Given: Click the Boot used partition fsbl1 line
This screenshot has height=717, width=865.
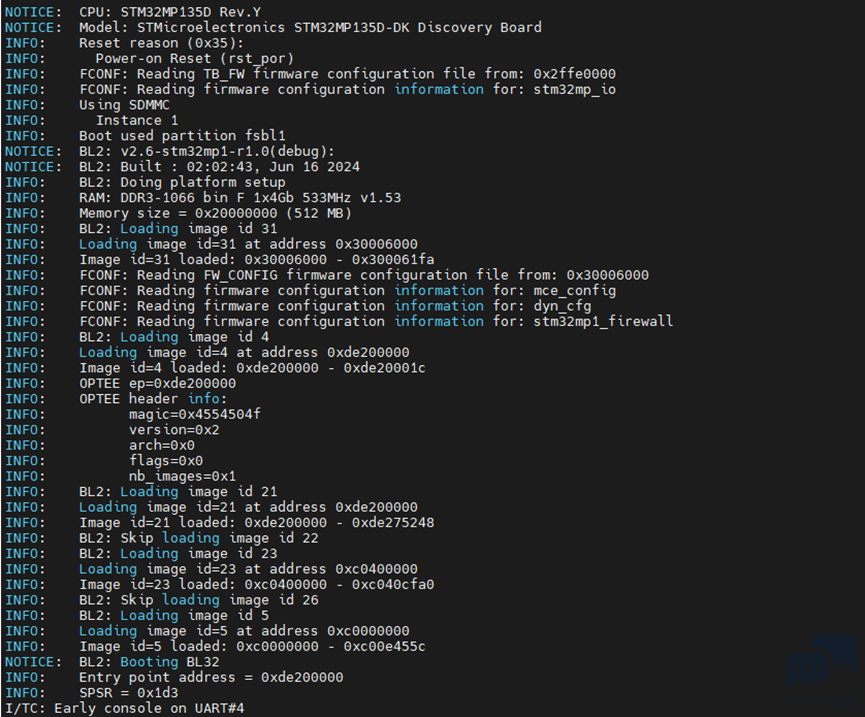Looking at the screenshot, I should coord(145,136).
